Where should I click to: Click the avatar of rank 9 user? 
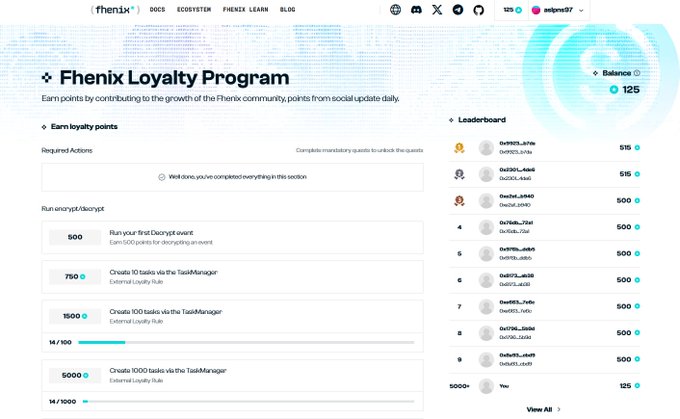[x=486, y=360]
